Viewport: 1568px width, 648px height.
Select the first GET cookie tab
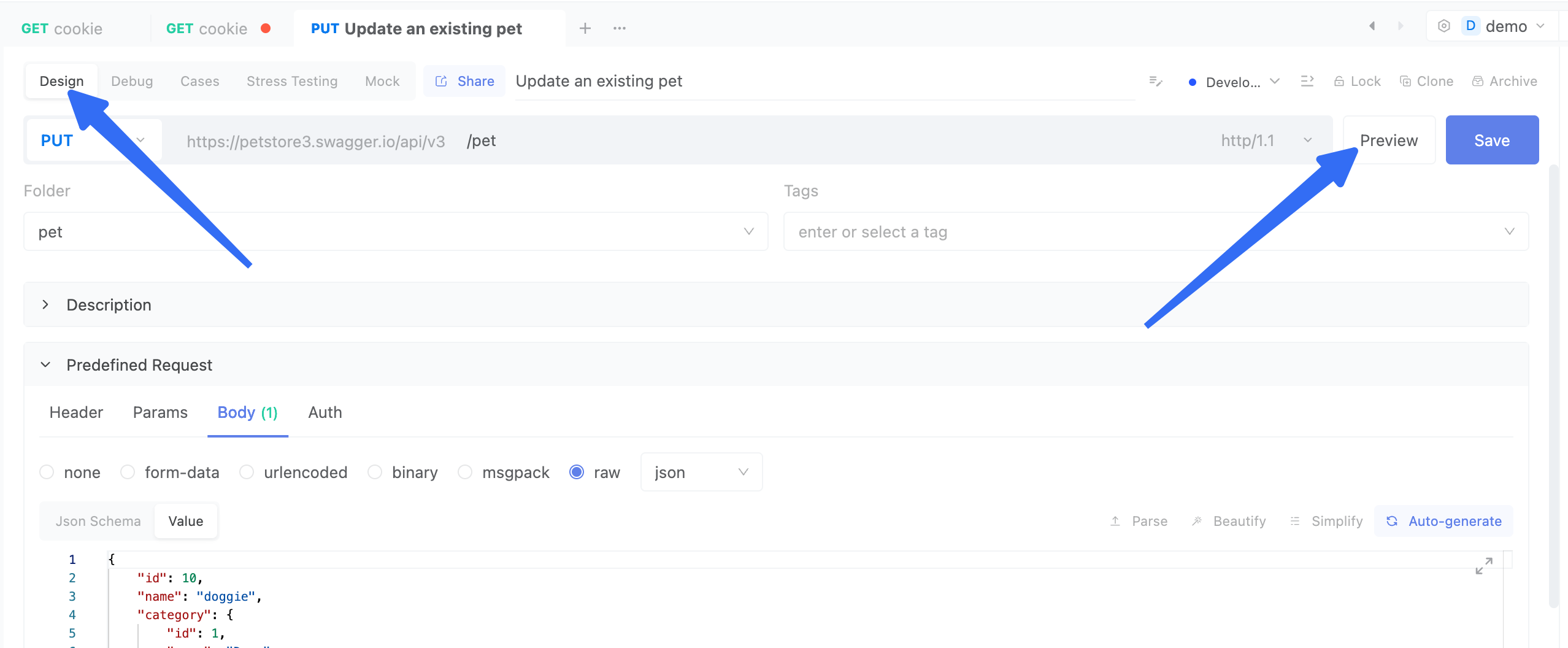(62, 29)
